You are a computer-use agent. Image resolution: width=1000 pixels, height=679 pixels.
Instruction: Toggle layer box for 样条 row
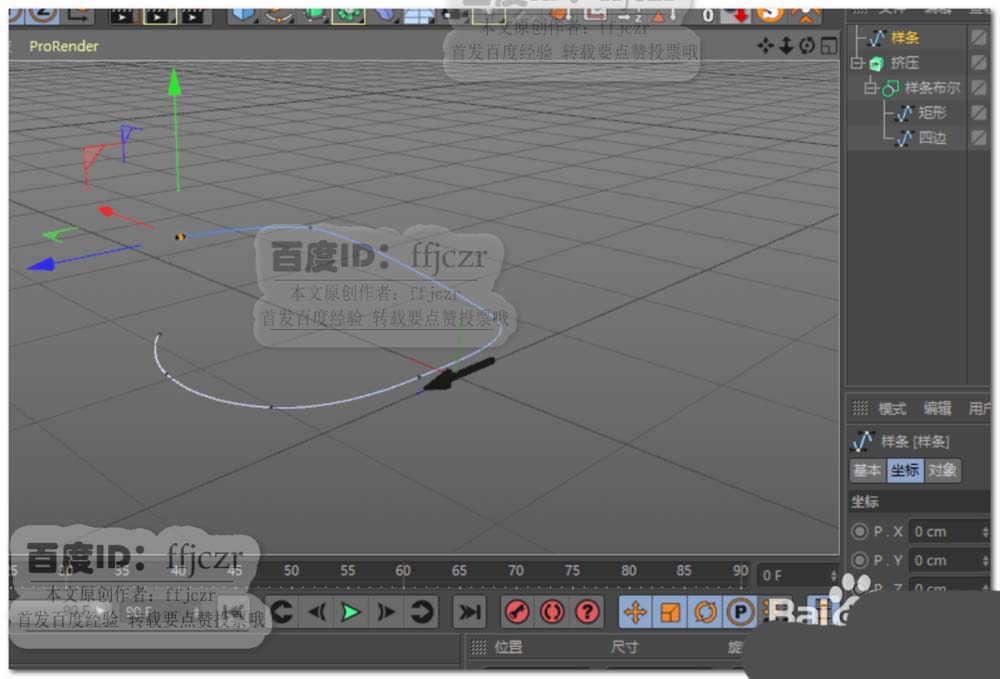pyautogui.click(x=979, y=38)
